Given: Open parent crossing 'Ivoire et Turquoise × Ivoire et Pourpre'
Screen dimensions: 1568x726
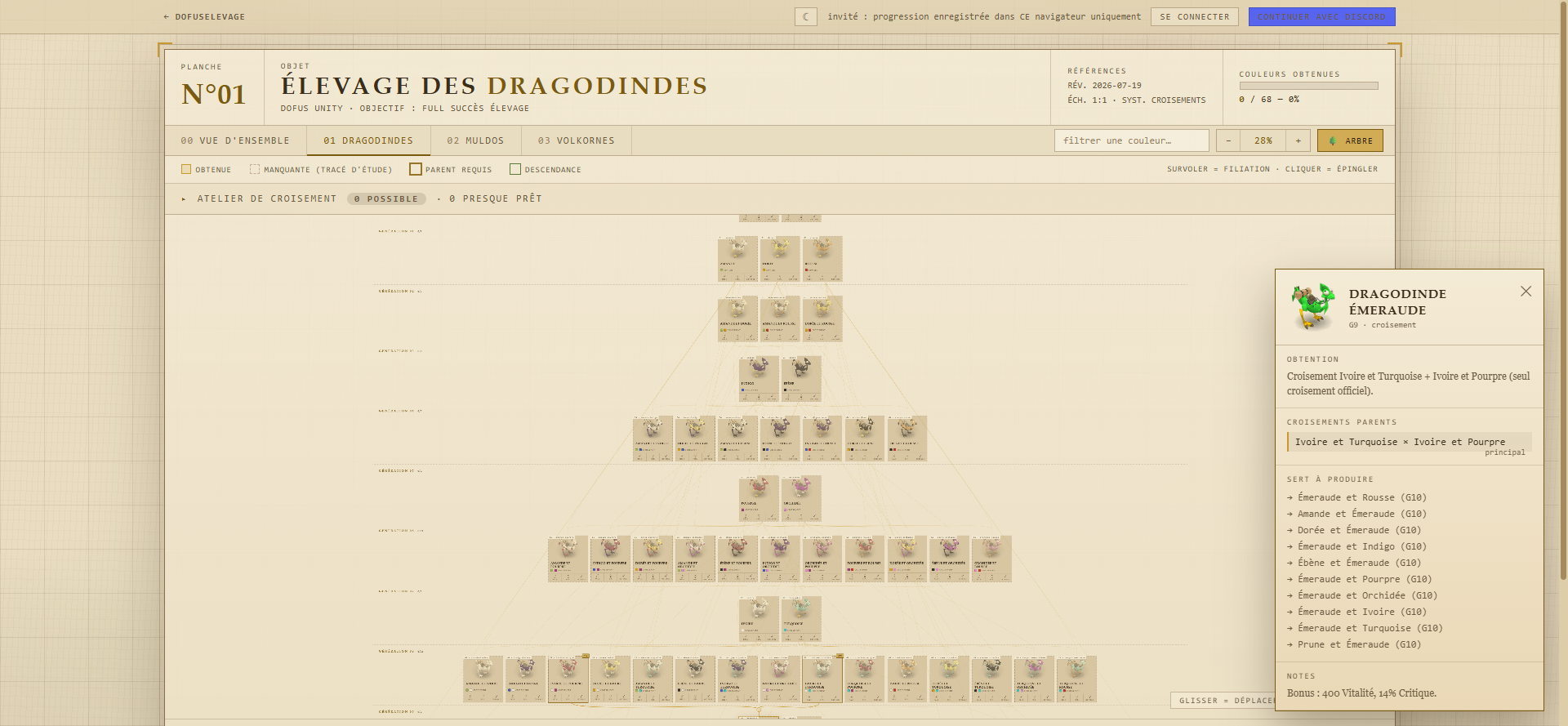Looking at the screenshot, I should pyautogui.click(x=1409, y=442).
